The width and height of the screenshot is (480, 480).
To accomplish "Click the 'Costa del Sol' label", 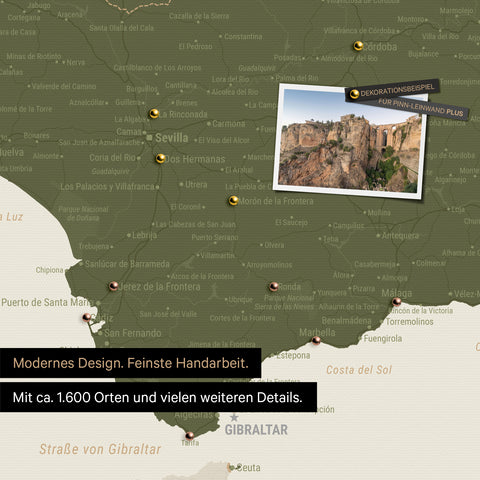I will (x=359, y=370).
